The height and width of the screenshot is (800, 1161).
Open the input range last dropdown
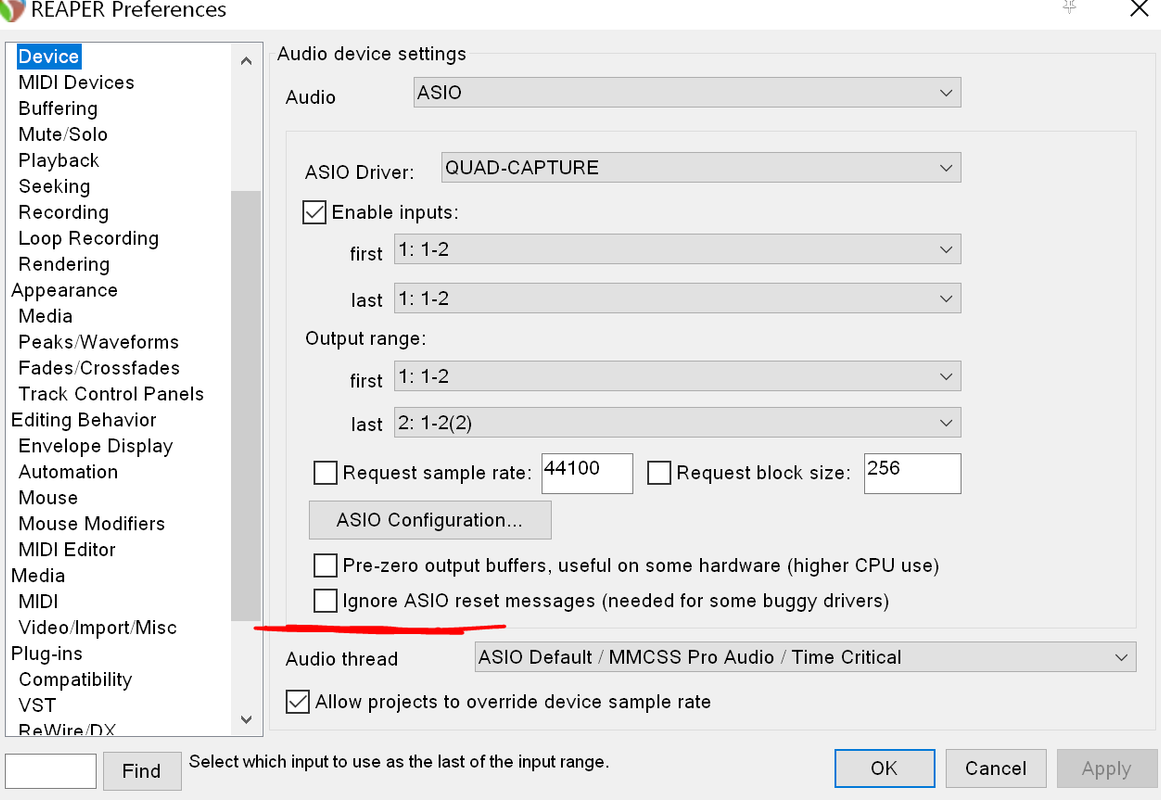[x=677, y=299]
